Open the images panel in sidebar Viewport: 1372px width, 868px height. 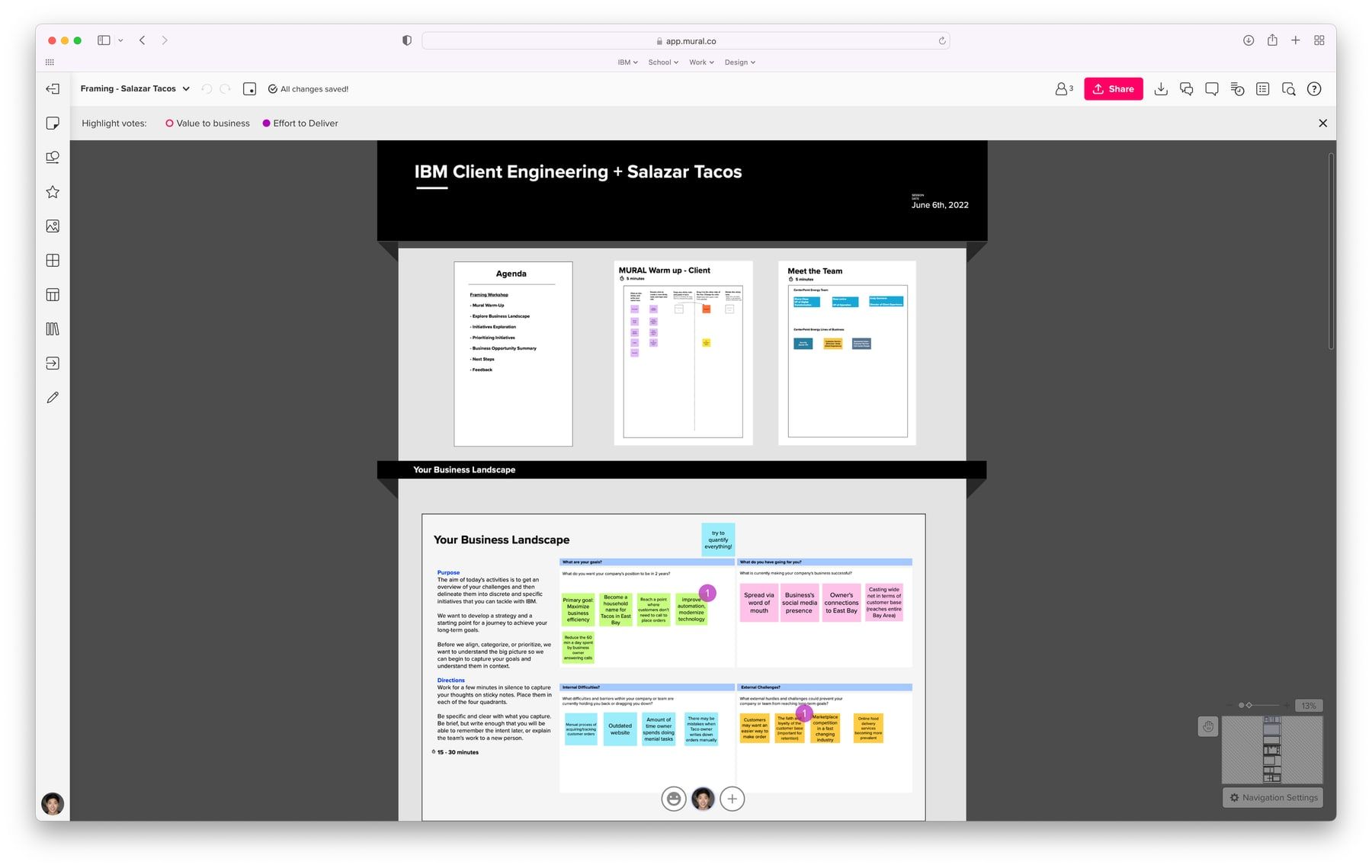click(x=53, y=226)
